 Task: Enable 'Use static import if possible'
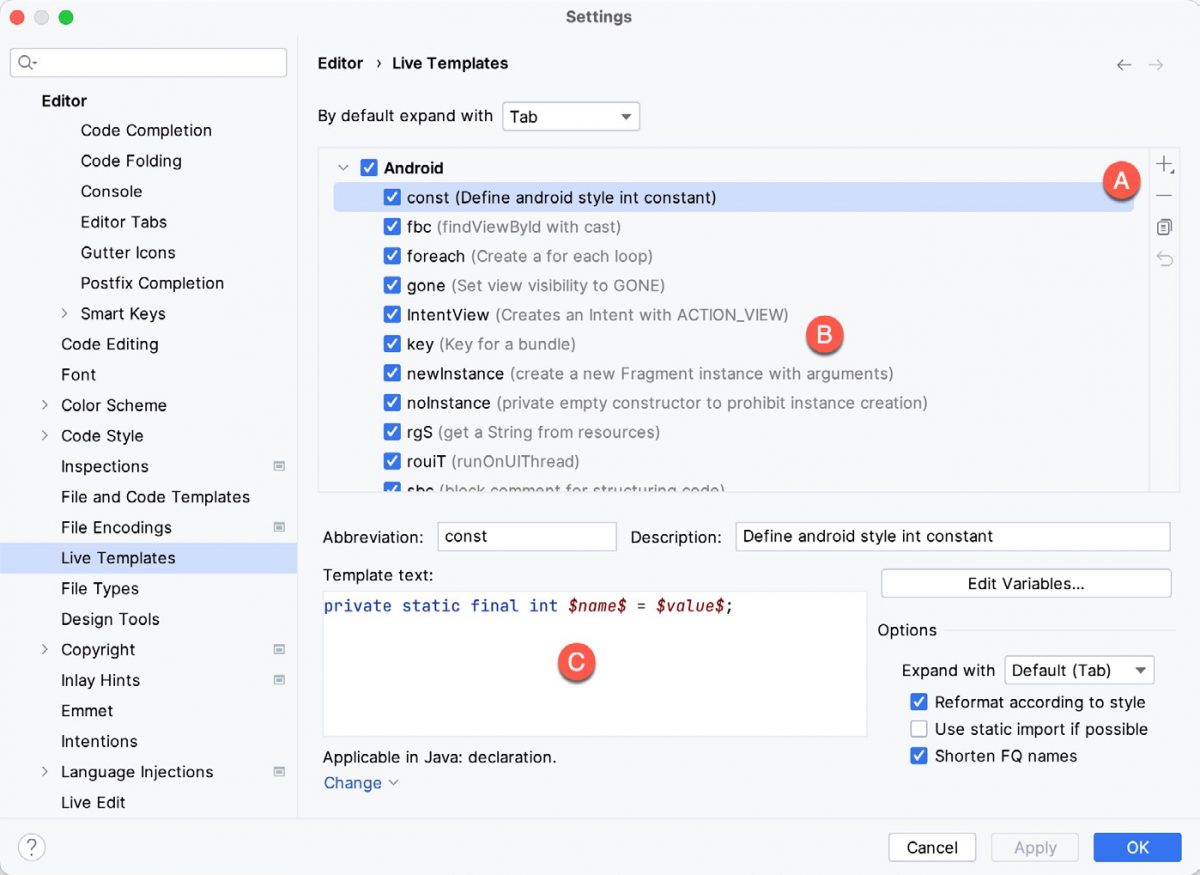click(919, 729)
